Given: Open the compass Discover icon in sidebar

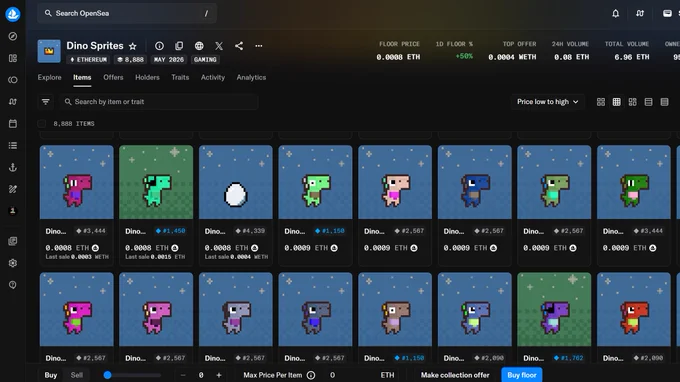Looking at the screenshot, I should tap(13, 36).
